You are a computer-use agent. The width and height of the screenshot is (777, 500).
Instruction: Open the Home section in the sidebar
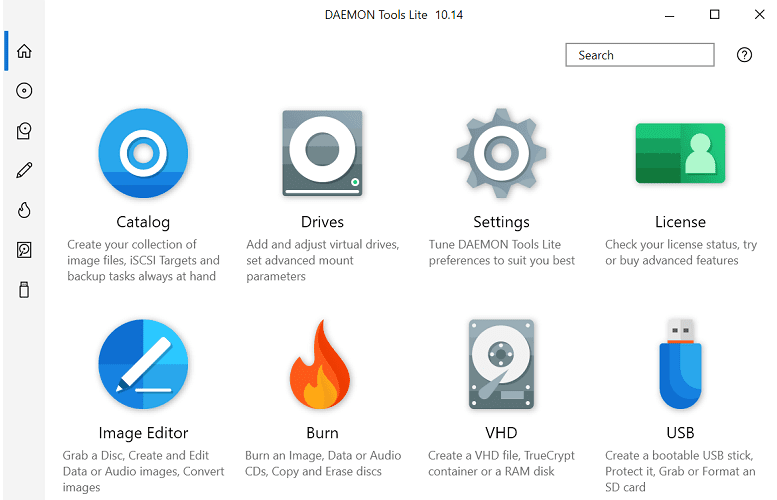(x=24, y=51)
